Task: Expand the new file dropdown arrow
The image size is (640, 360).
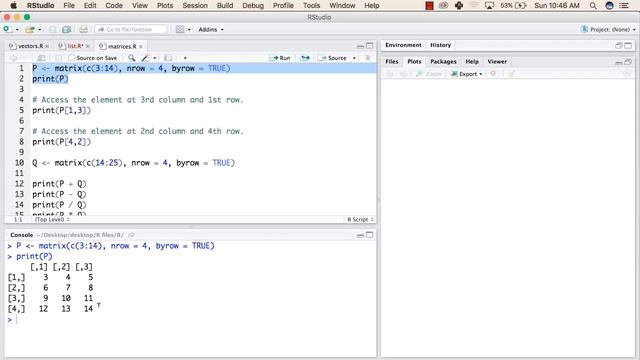Action: [17, 30]
